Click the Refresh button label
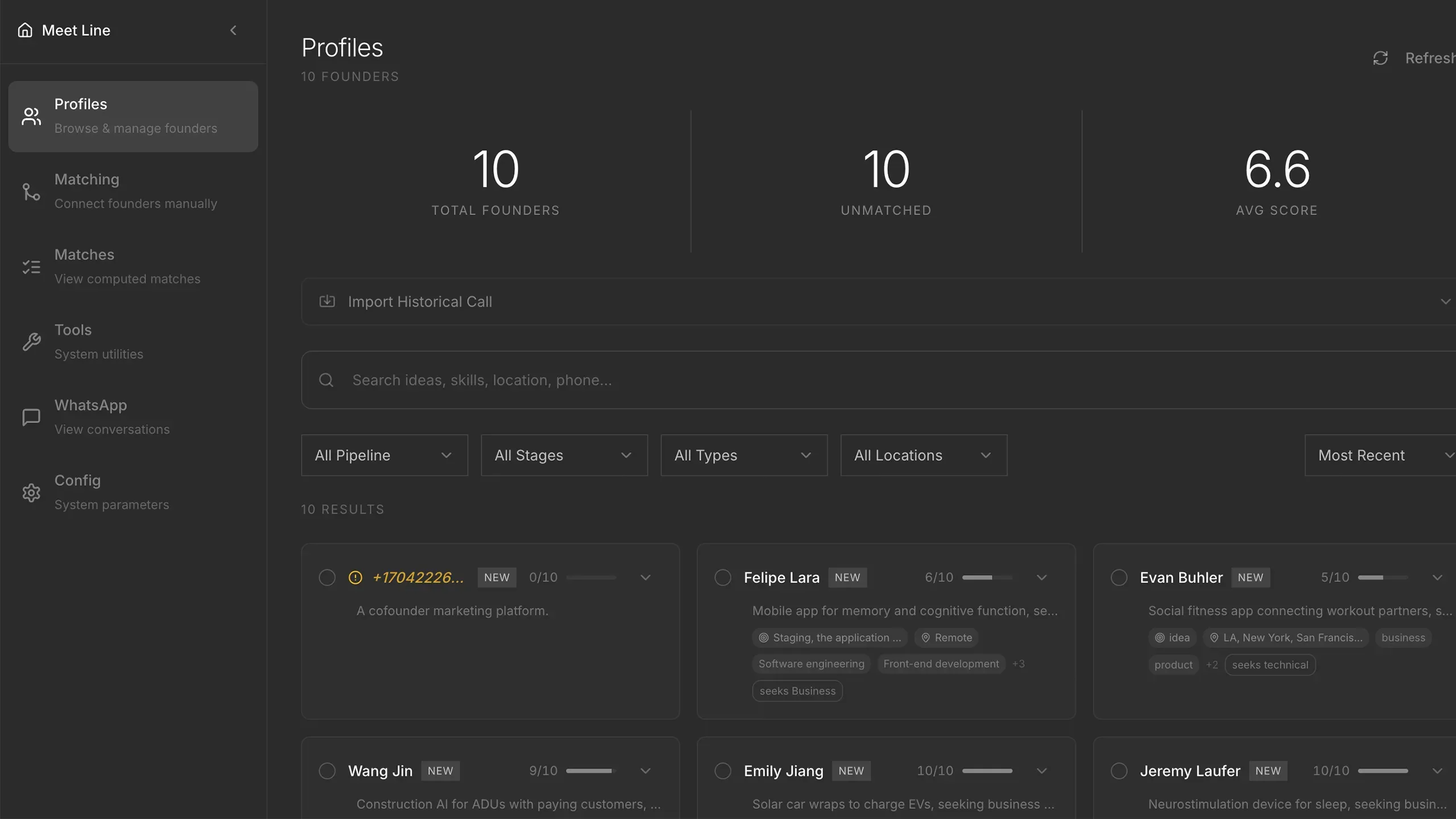The image size is (1456, 819). pos(1430,58)
